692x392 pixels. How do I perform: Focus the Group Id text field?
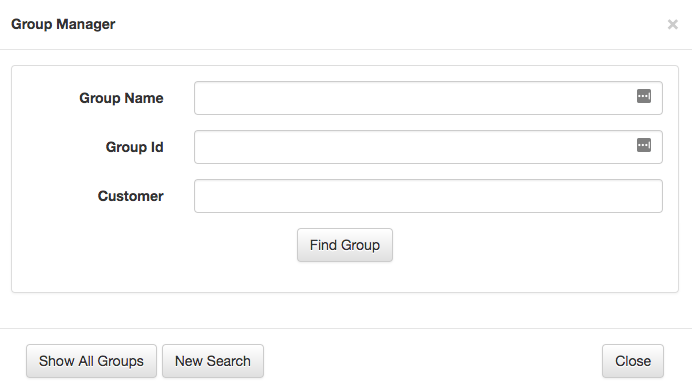pos(428,147)
